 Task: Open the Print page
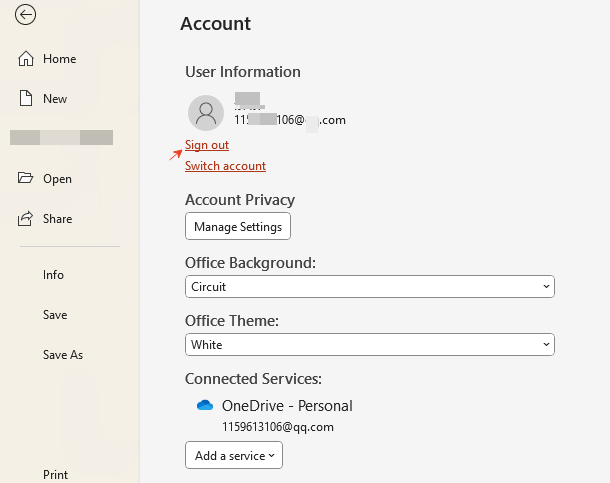tap(55, 475)
